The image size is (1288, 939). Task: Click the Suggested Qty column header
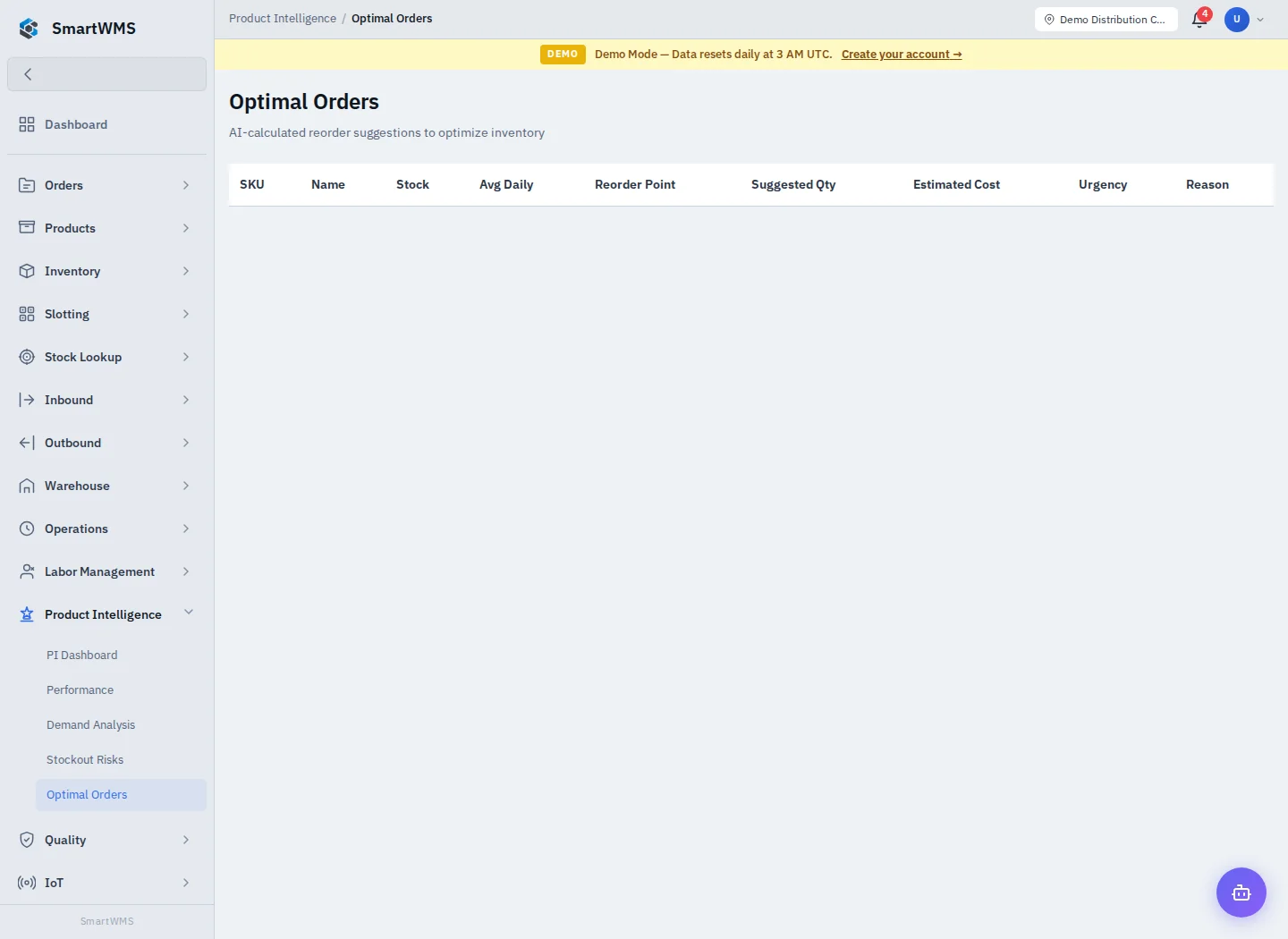coord(793,185)
